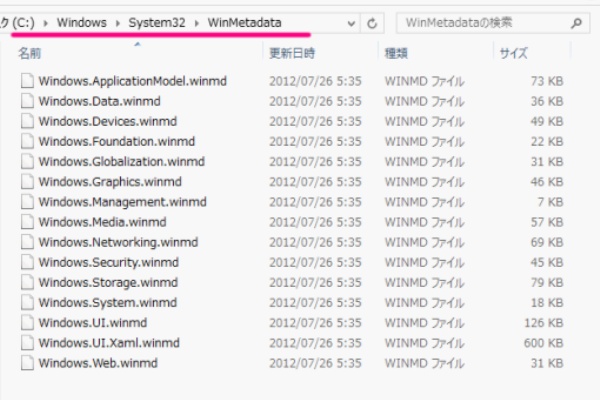Click the 73 KB size value
This screenshot has width=600, height=400.
tap(547, 81)
